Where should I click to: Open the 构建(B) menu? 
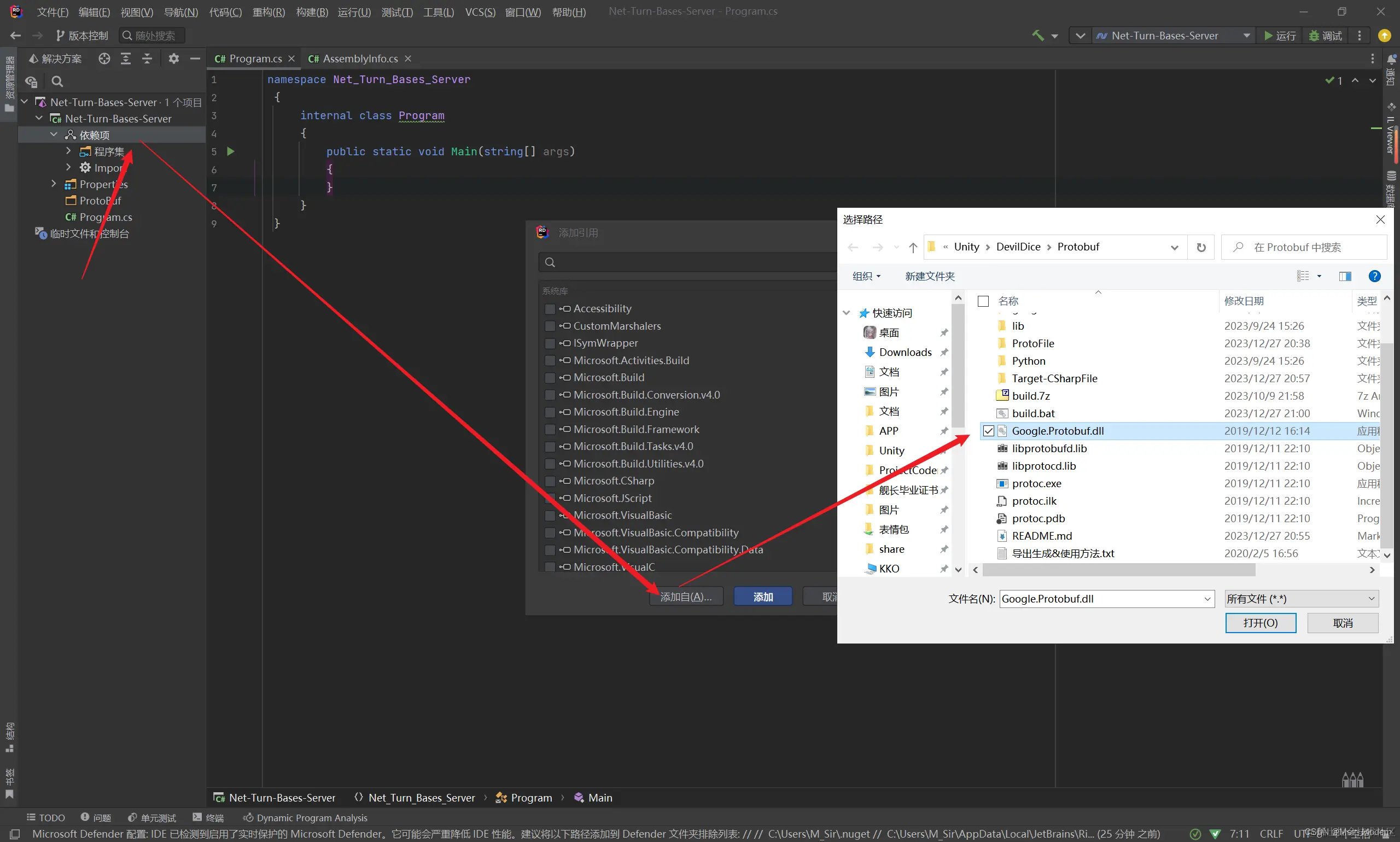point(312,12)
